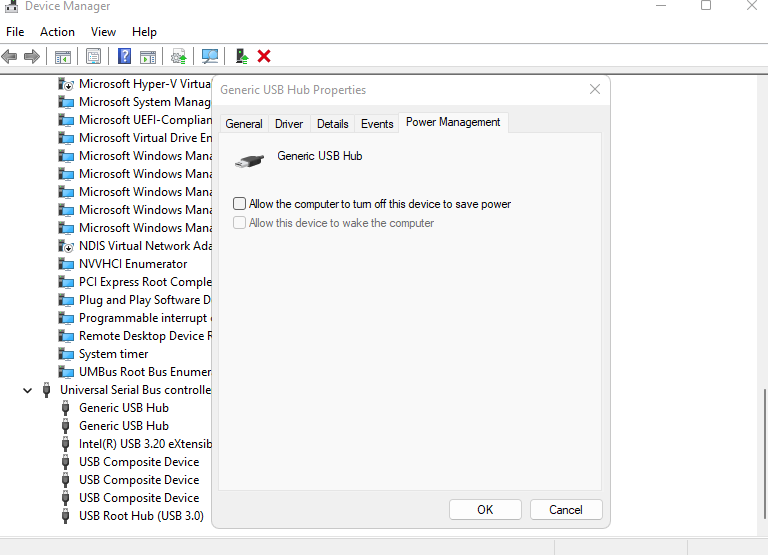Click the icon beside Microsoft Hyper-V Virtual entry
Screen dimensions: 768x555
click(x=66, y=84)
